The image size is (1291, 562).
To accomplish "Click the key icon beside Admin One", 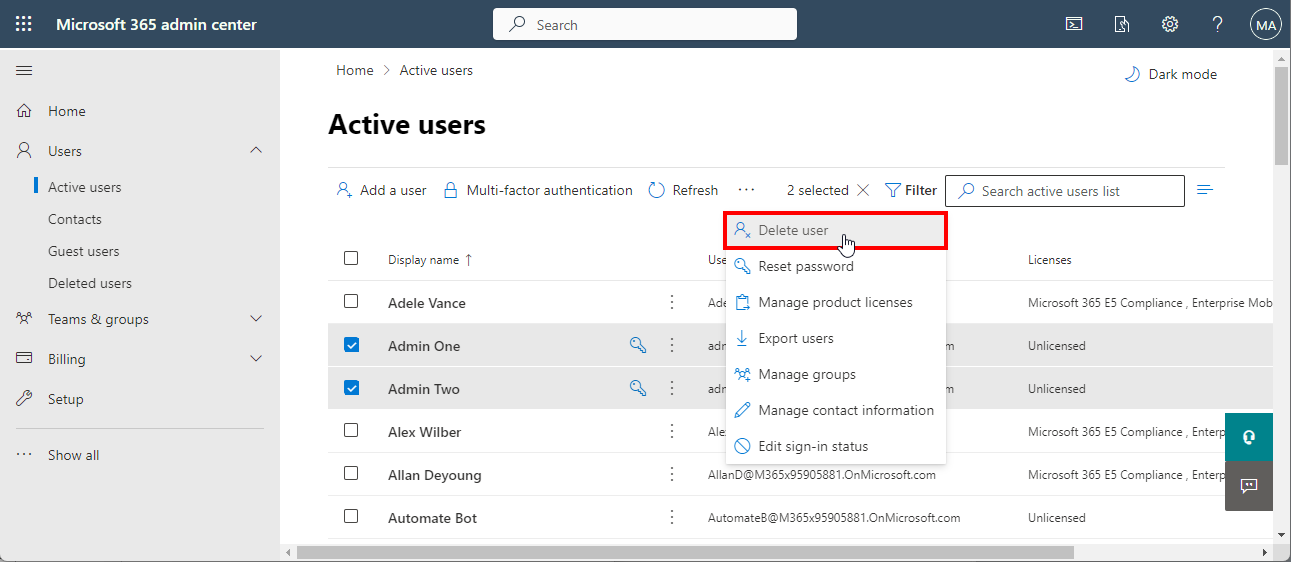I will (637, 345).
